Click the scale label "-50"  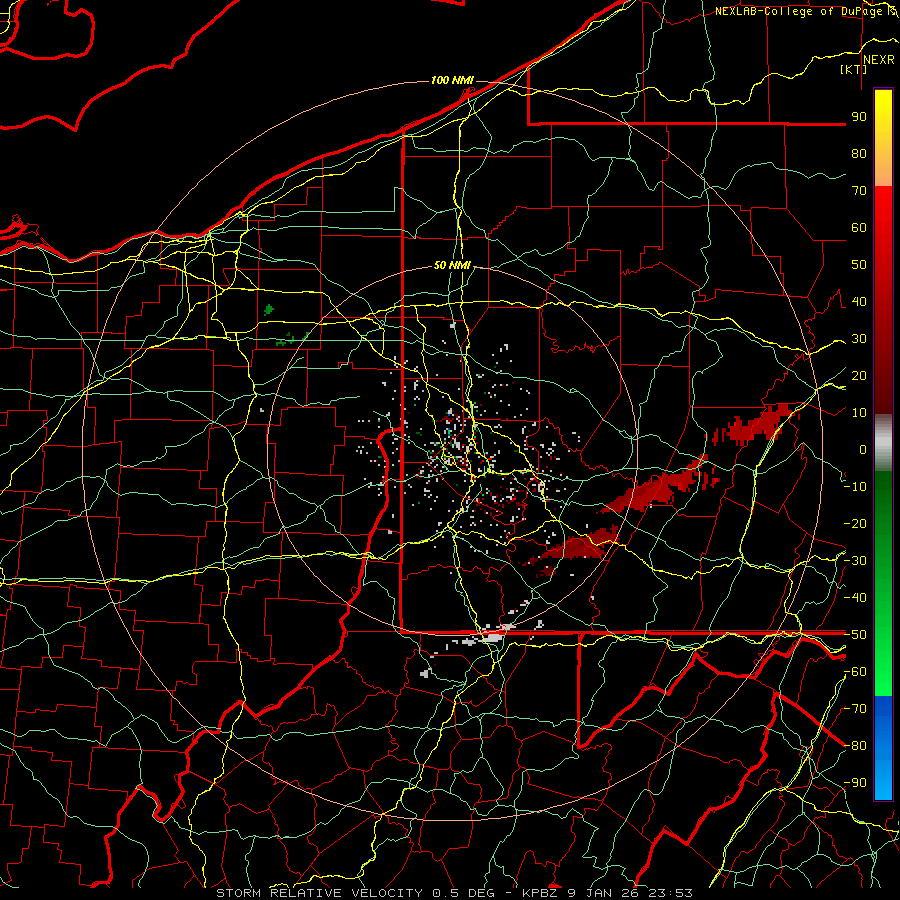[x=855, y=635]
